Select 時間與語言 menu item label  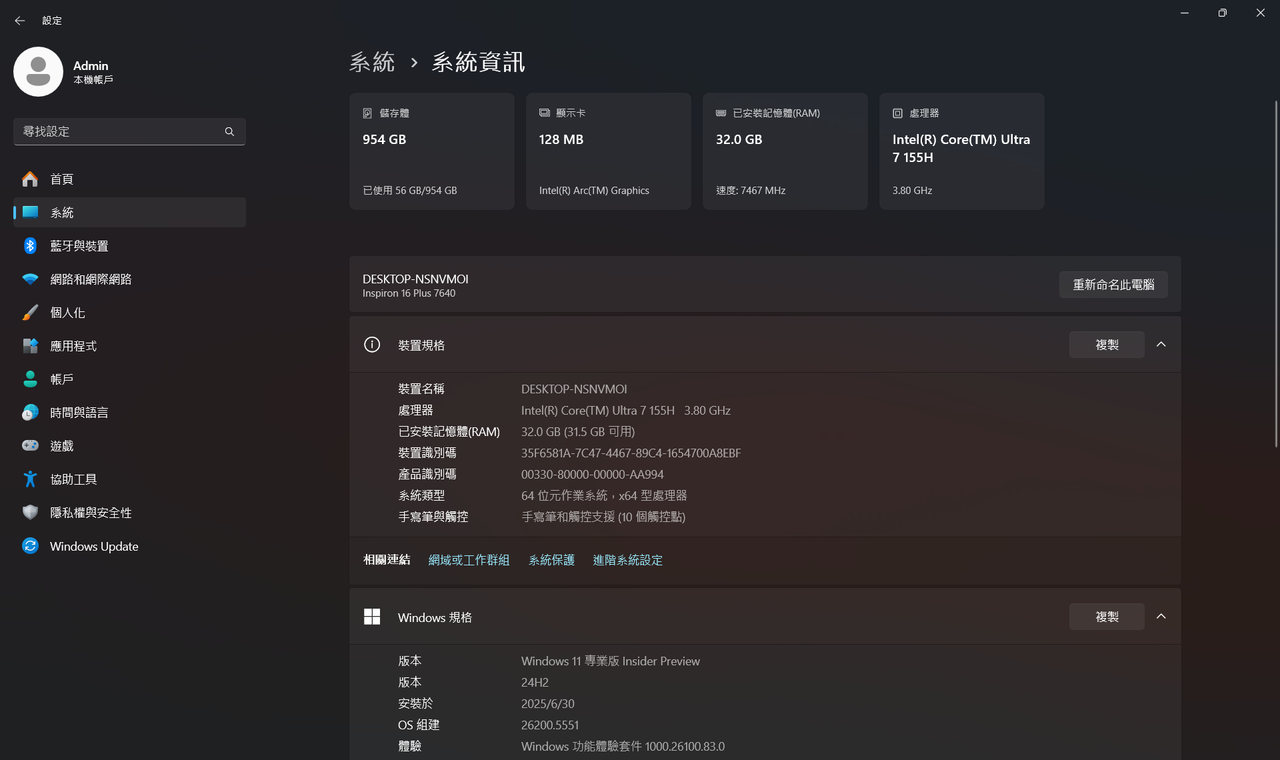[79, 412]
